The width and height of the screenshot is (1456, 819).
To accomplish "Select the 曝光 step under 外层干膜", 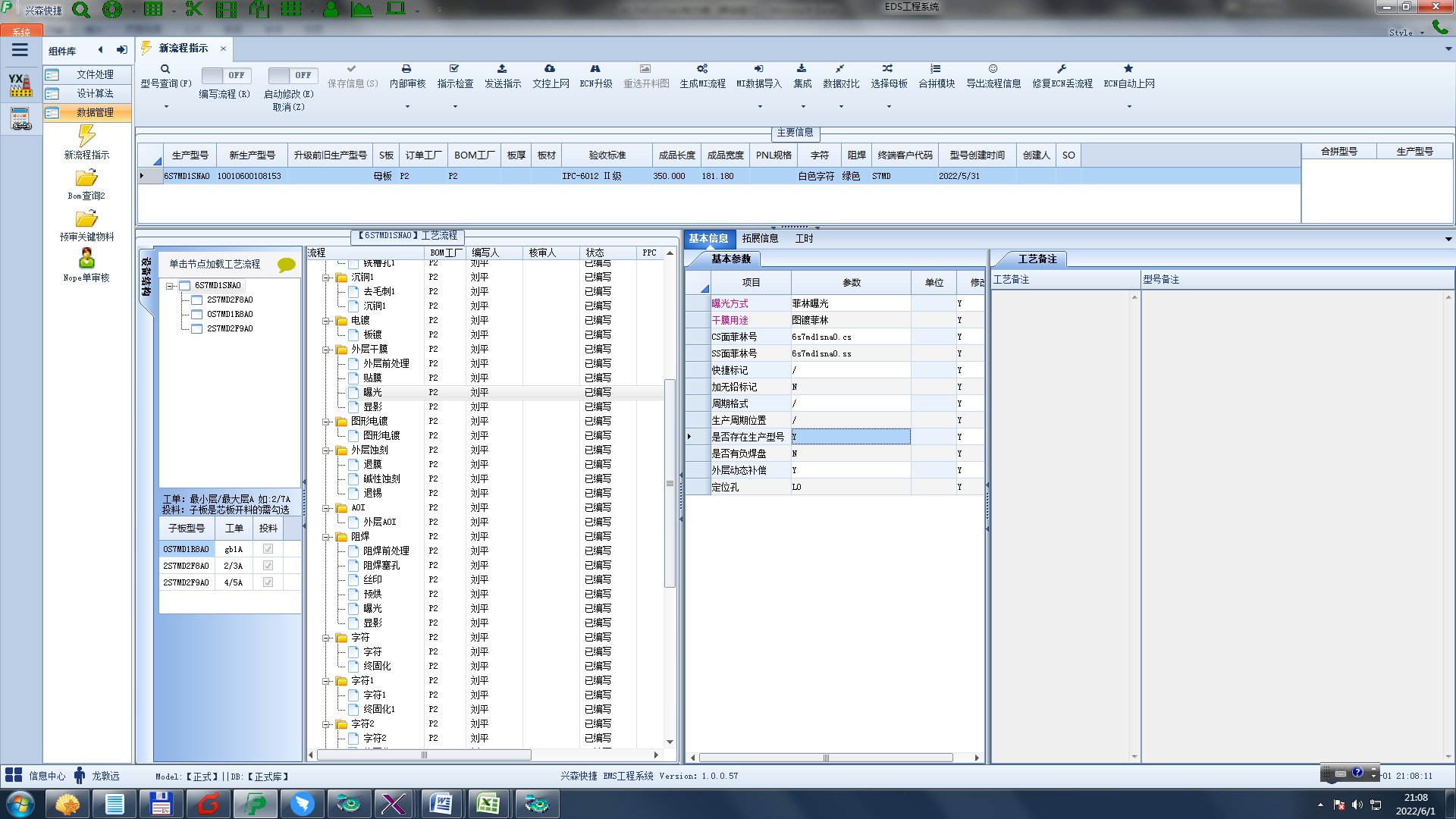I will [x=372, y=393].
